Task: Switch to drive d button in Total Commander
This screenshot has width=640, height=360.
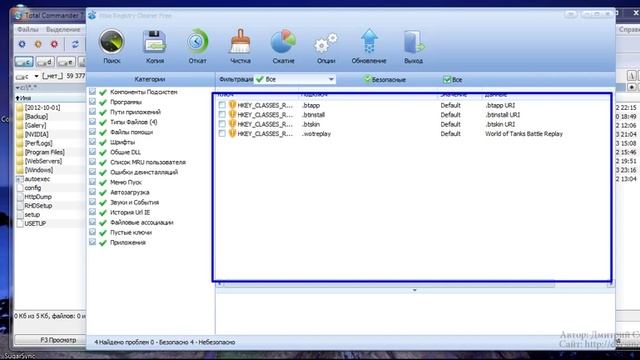Action: point(45,62)
